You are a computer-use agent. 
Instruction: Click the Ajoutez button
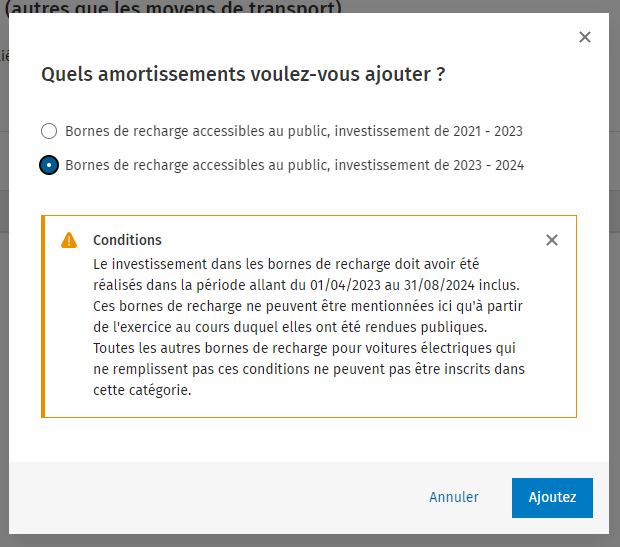pos(552,498)
